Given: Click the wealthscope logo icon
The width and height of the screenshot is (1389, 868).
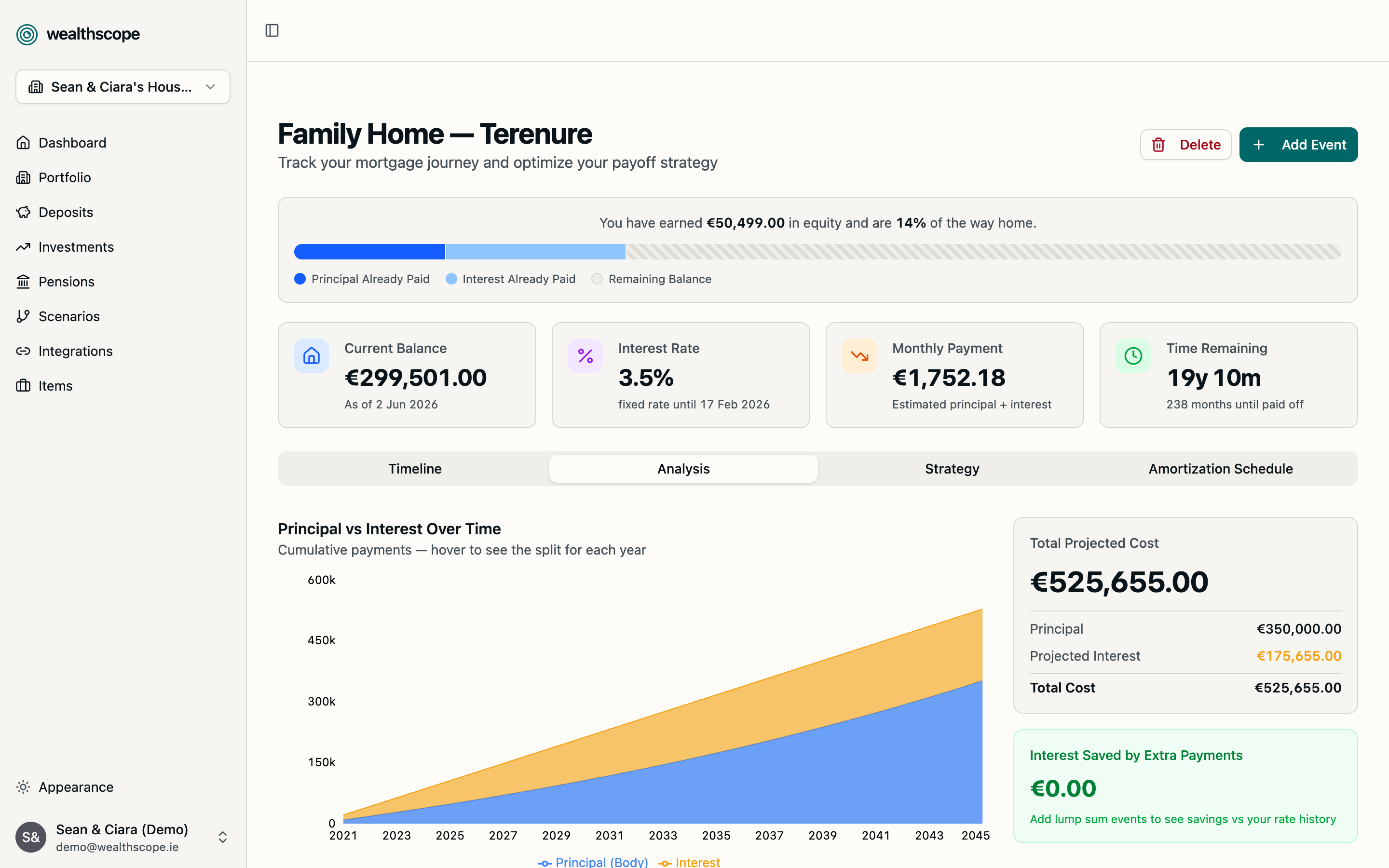Looking at the screenshot, I should [x=27, y=34].
